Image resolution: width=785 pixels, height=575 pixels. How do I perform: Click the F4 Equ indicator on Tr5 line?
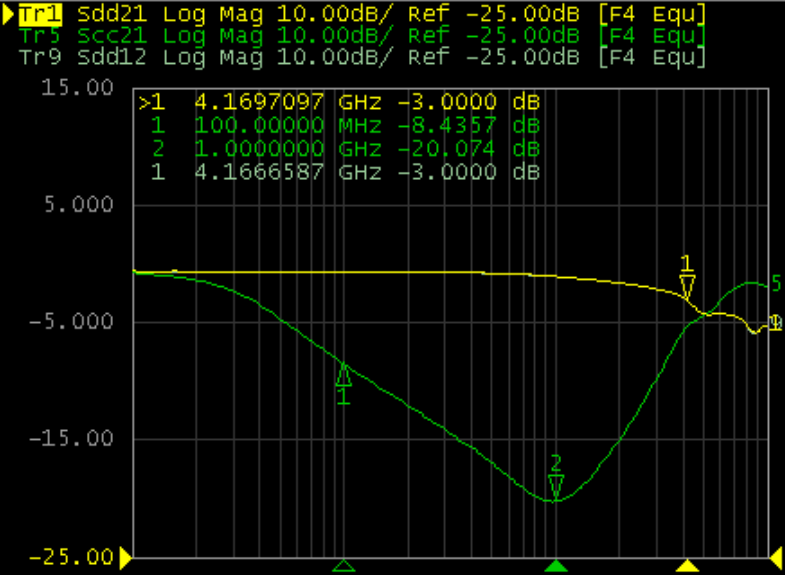tap(650, 36)
